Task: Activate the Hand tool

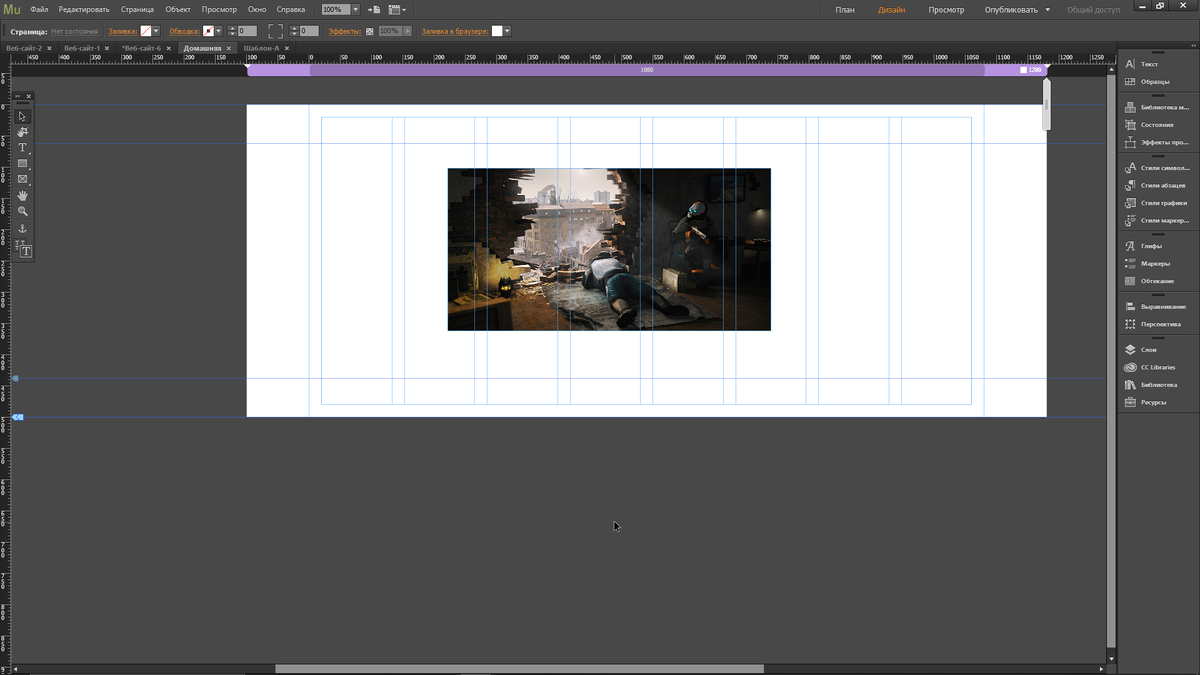Action: [x=22, y=196]
